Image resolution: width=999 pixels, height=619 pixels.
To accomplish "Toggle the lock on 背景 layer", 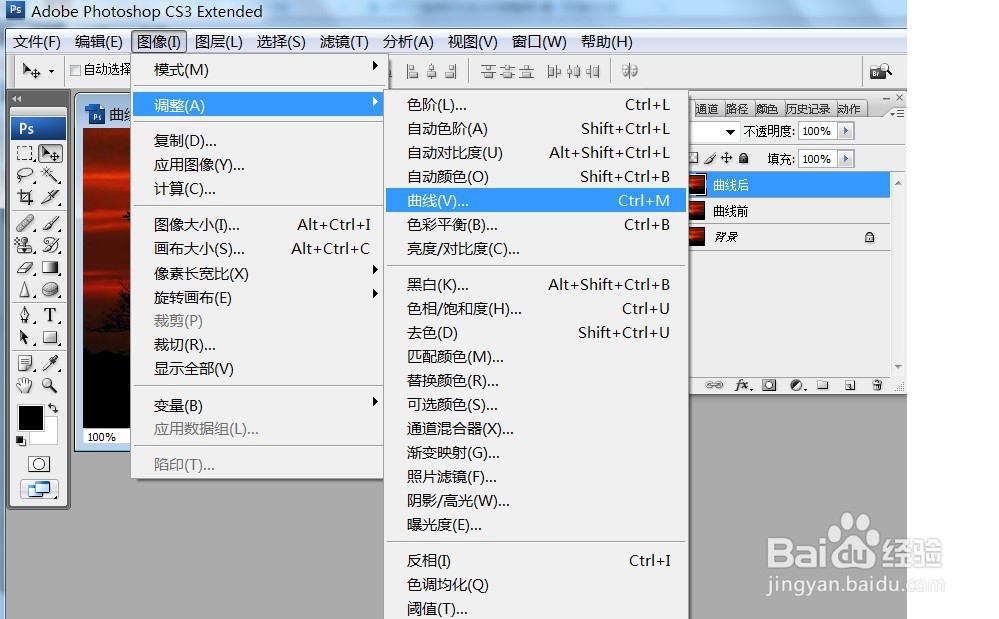I will [870, 237].
